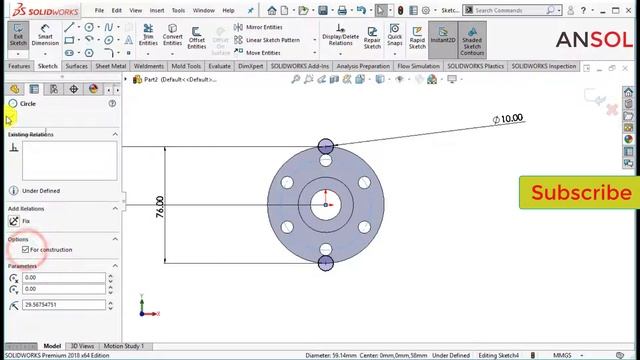Click the Y center coordinate field

[64, 289]
